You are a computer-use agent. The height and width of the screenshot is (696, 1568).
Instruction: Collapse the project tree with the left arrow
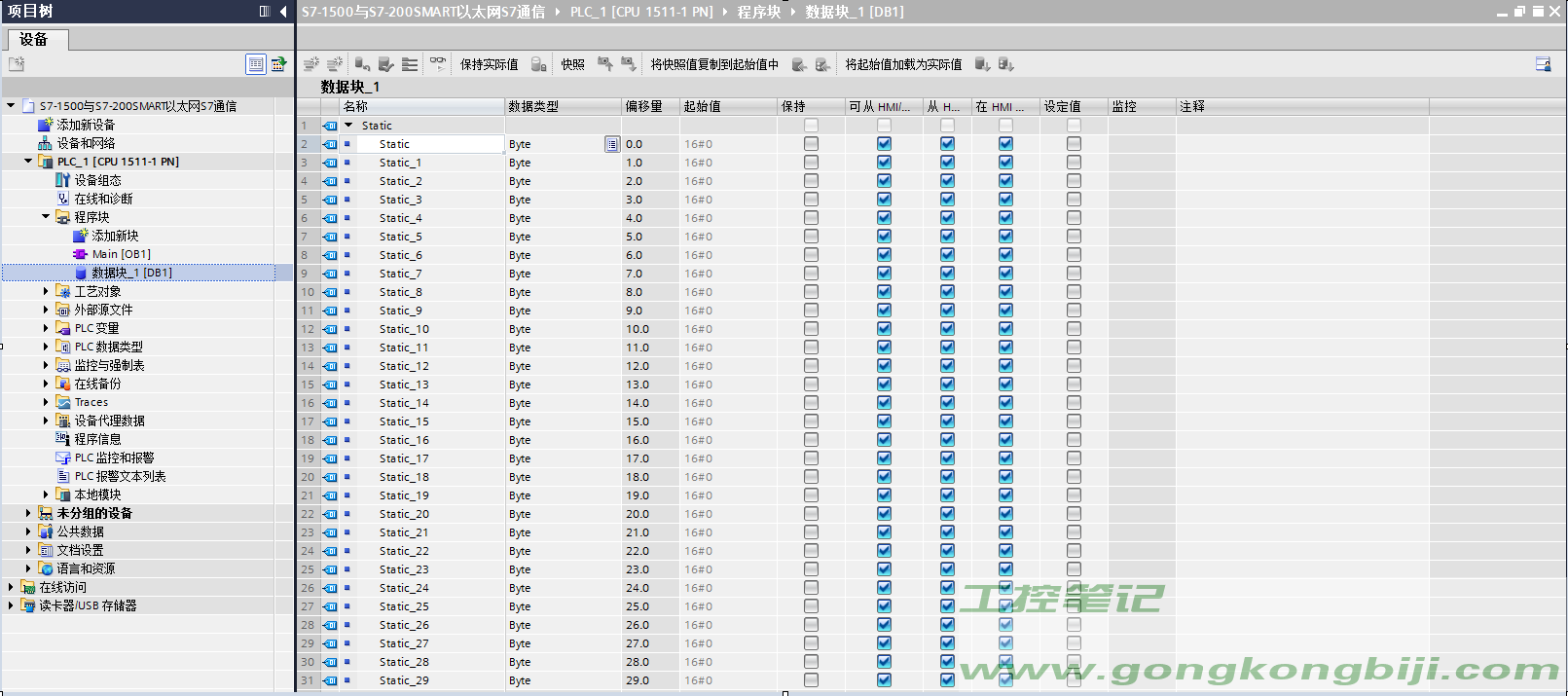(x=283, y=12)
